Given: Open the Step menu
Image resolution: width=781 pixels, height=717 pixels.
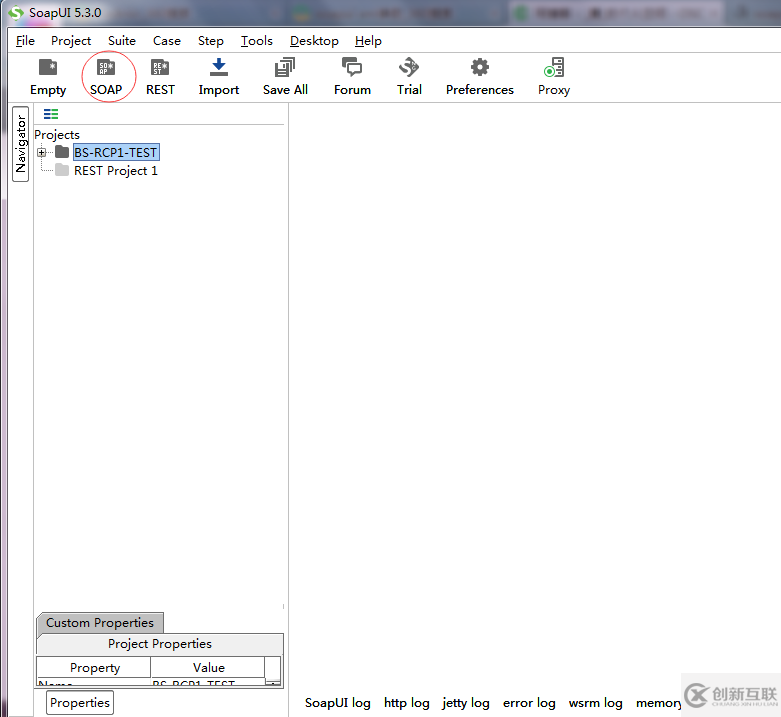Looking at the screenshot, I should [210, 40].
